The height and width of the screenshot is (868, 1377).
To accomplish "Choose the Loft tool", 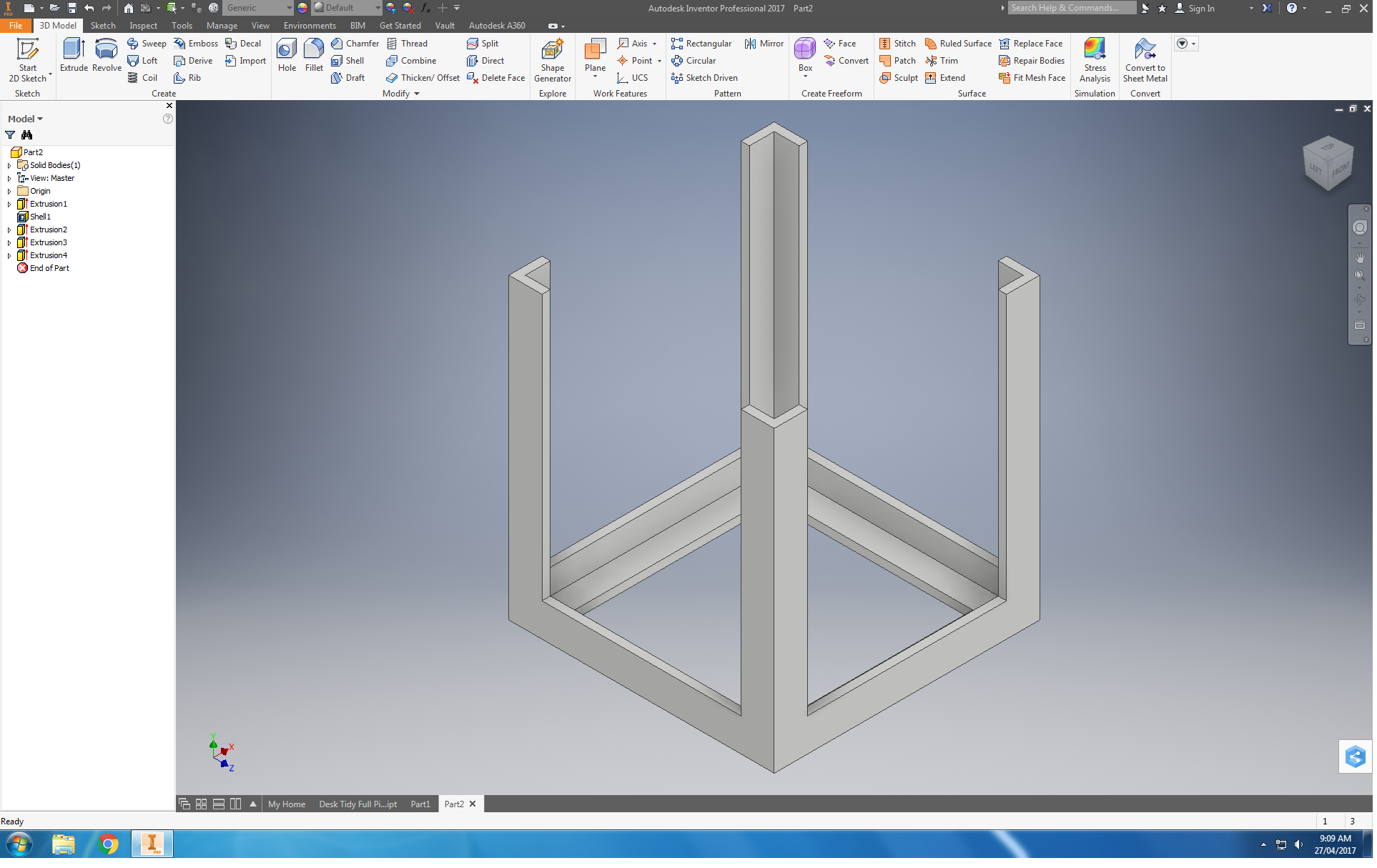I will coord(143,61).
